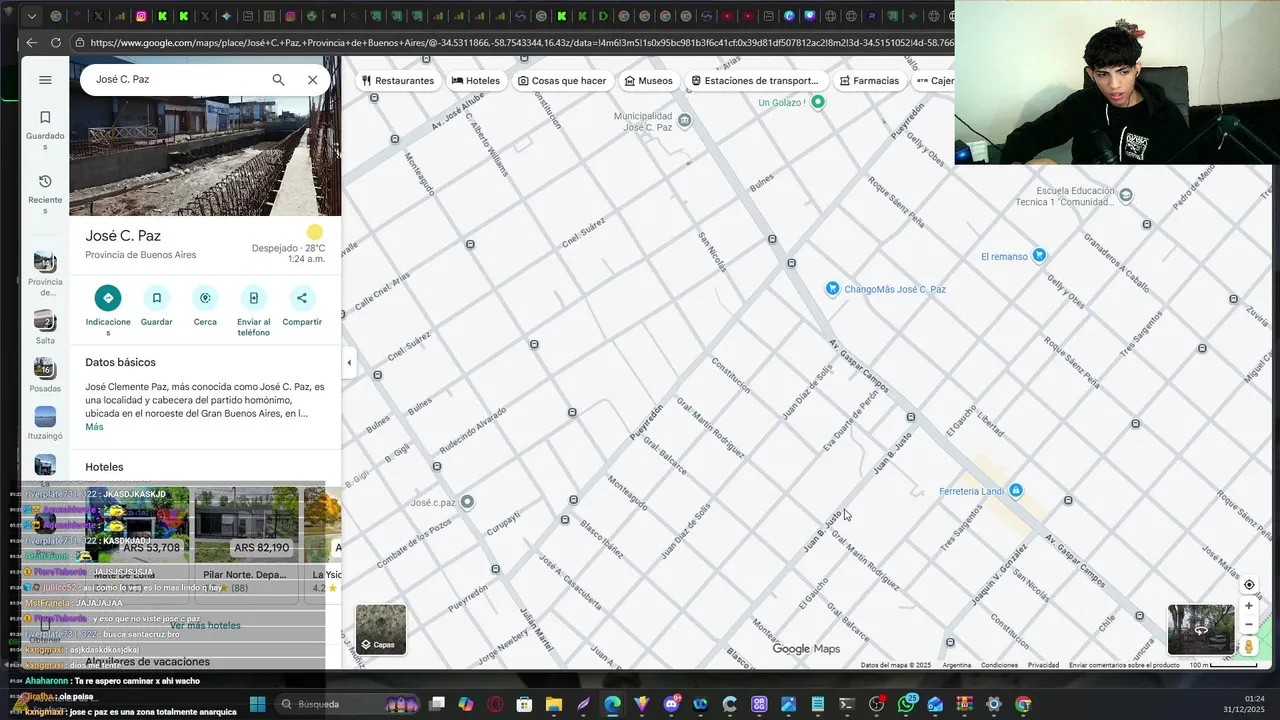Select Cosas que hacer chip
The image size is (1280, 720).
[x=562, y=81]
